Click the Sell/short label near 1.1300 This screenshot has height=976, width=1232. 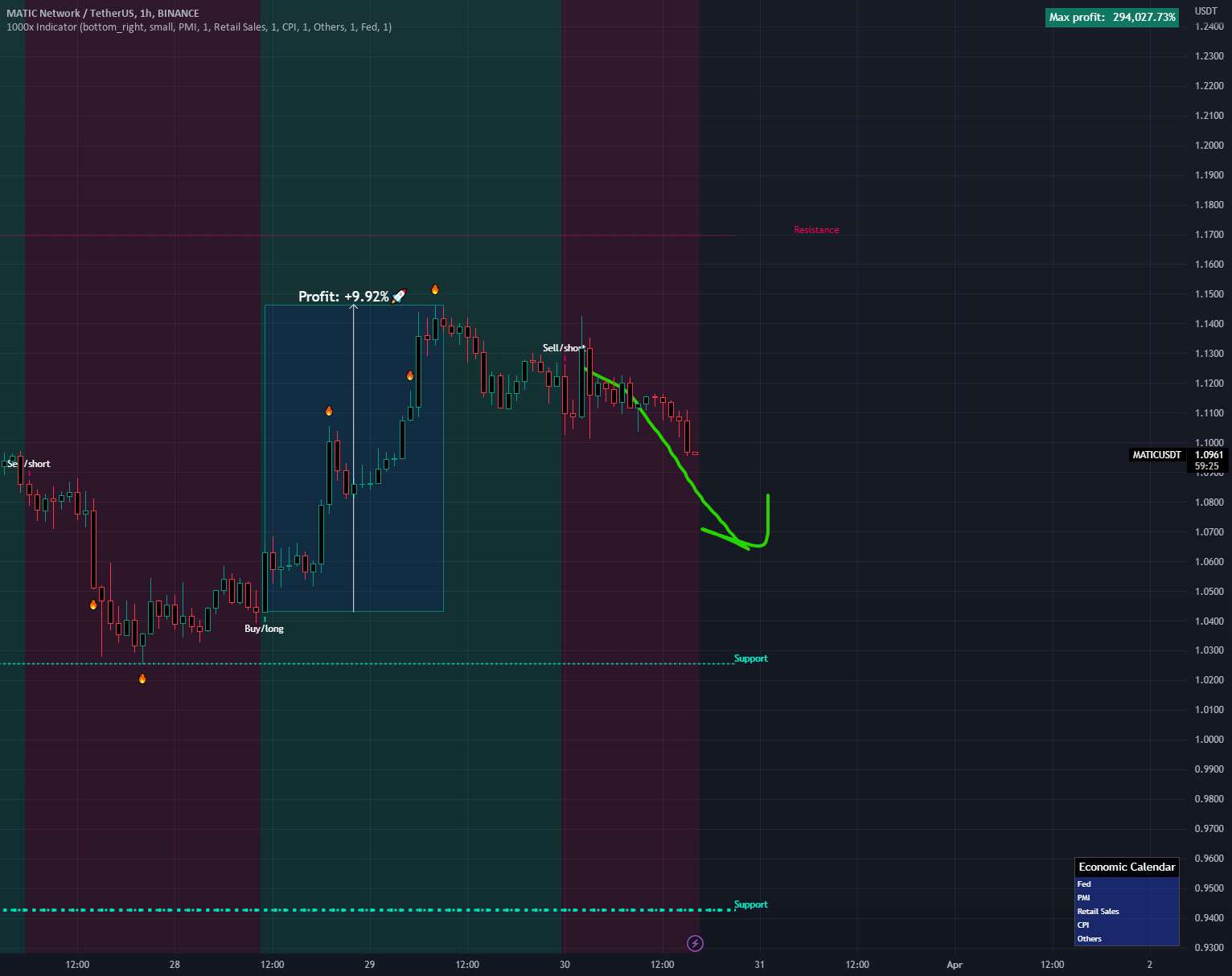click(564, 348)
